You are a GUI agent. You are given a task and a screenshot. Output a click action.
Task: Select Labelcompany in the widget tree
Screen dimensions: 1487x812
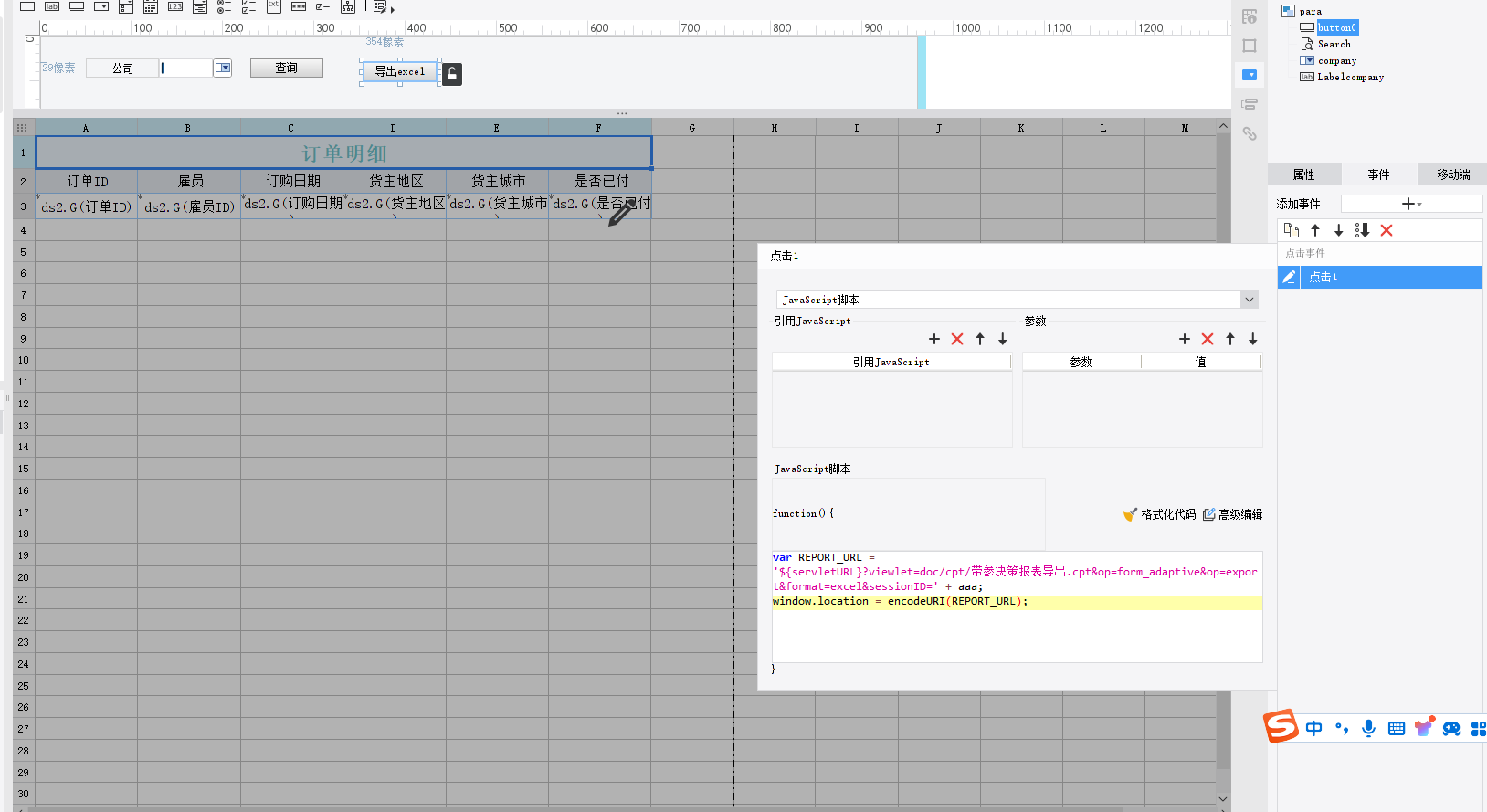pyautogui.click(x=1350, y=77)
